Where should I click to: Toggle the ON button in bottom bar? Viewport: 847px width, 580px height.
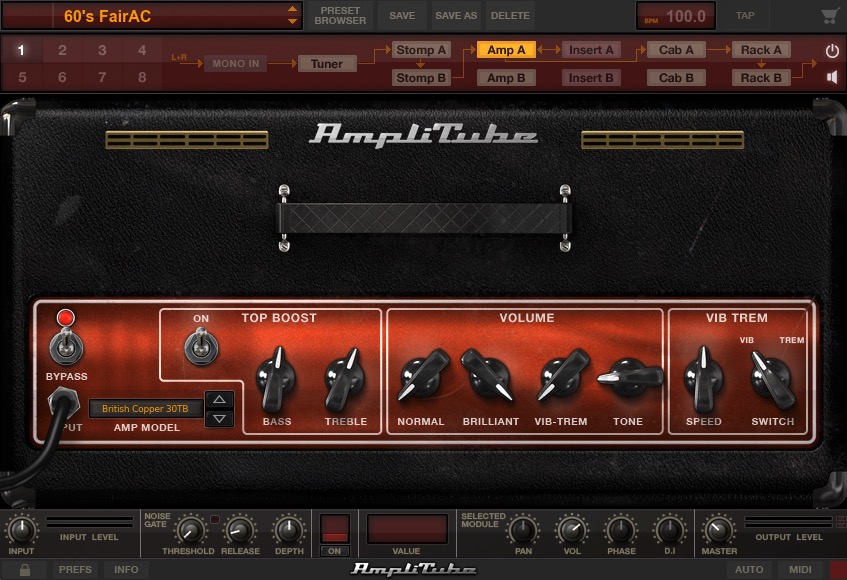(x=334, y=551)
